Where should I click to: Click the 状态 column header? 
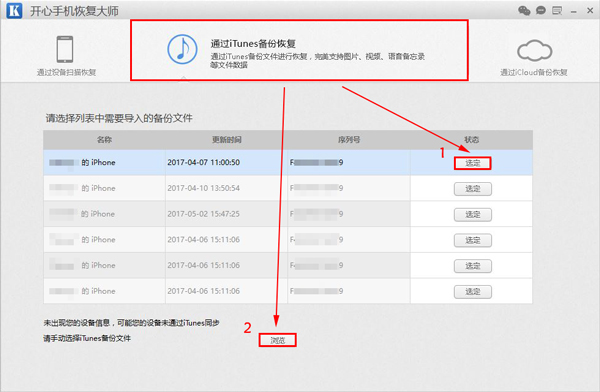point(471,140)
